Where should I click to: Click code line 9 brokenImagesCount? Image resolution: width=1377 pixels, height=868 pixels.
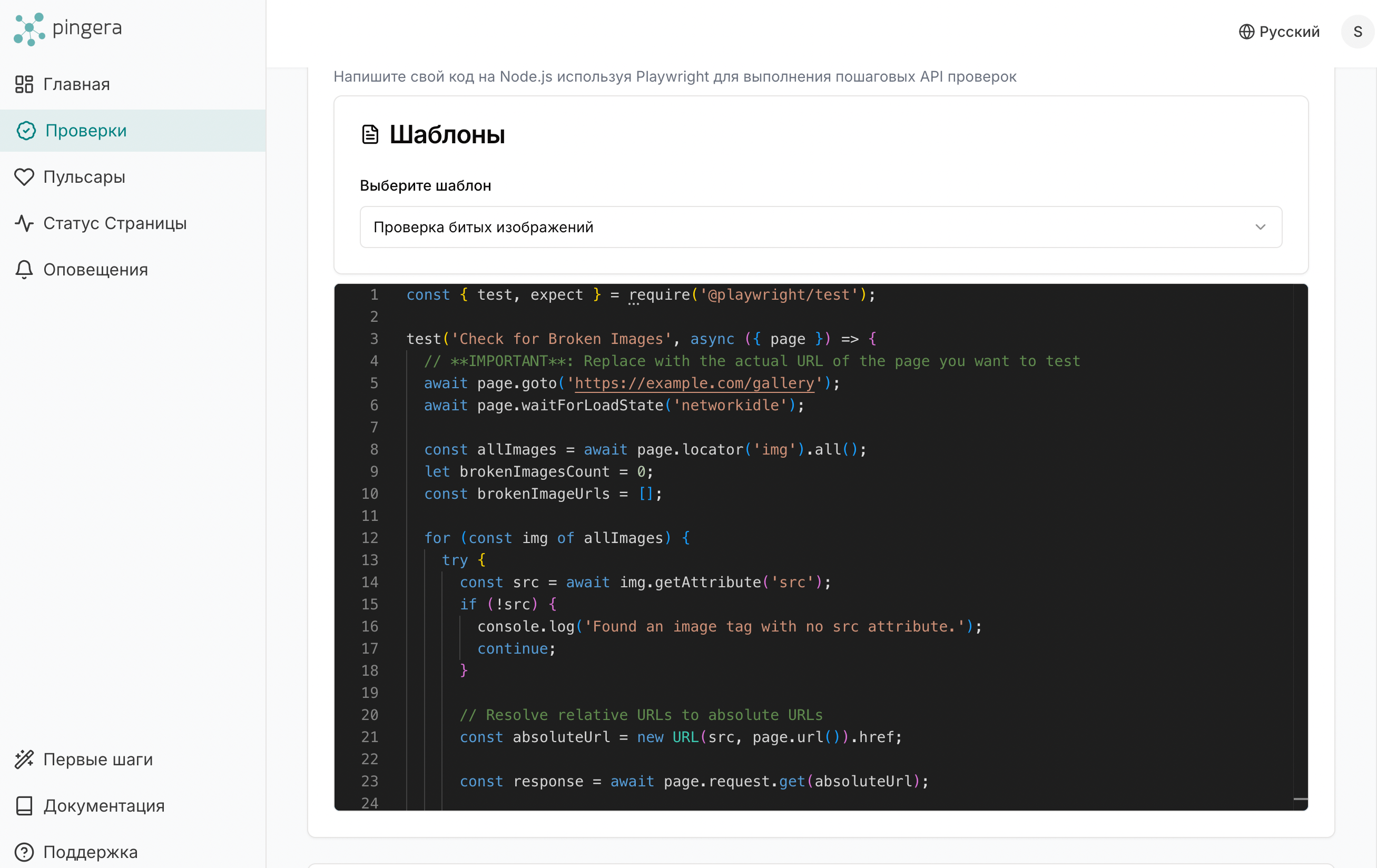pyautogui.click(x=534, y=472)
